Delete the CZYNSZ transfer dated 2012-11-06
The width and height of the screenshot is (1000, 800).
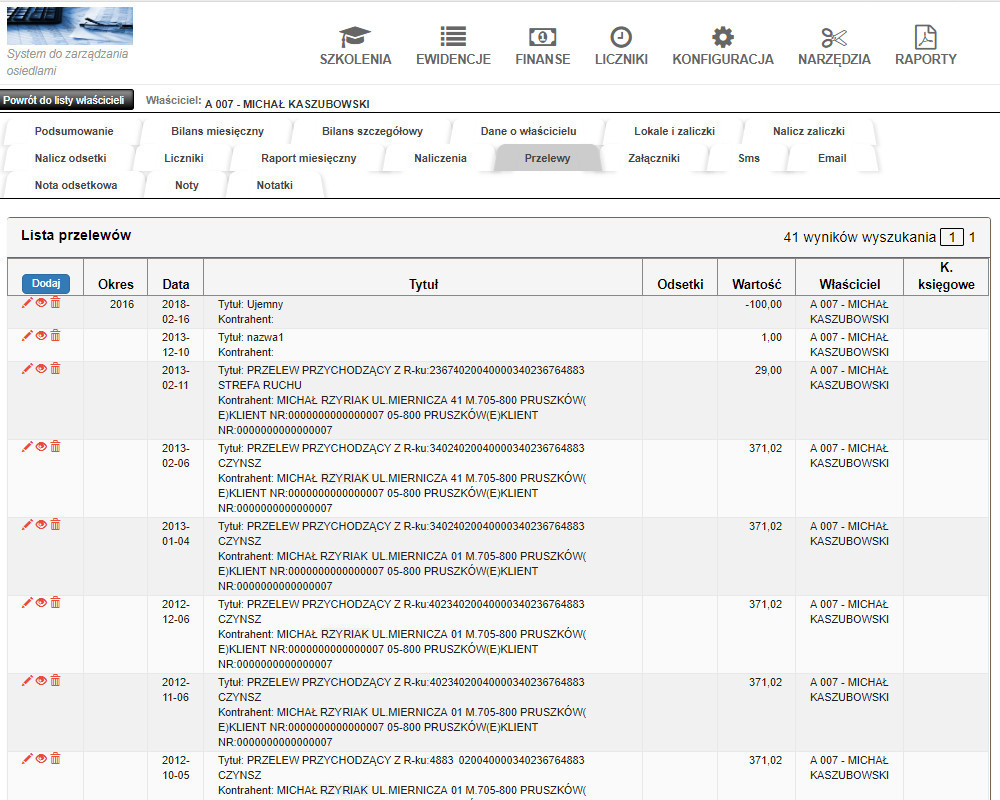55,681
